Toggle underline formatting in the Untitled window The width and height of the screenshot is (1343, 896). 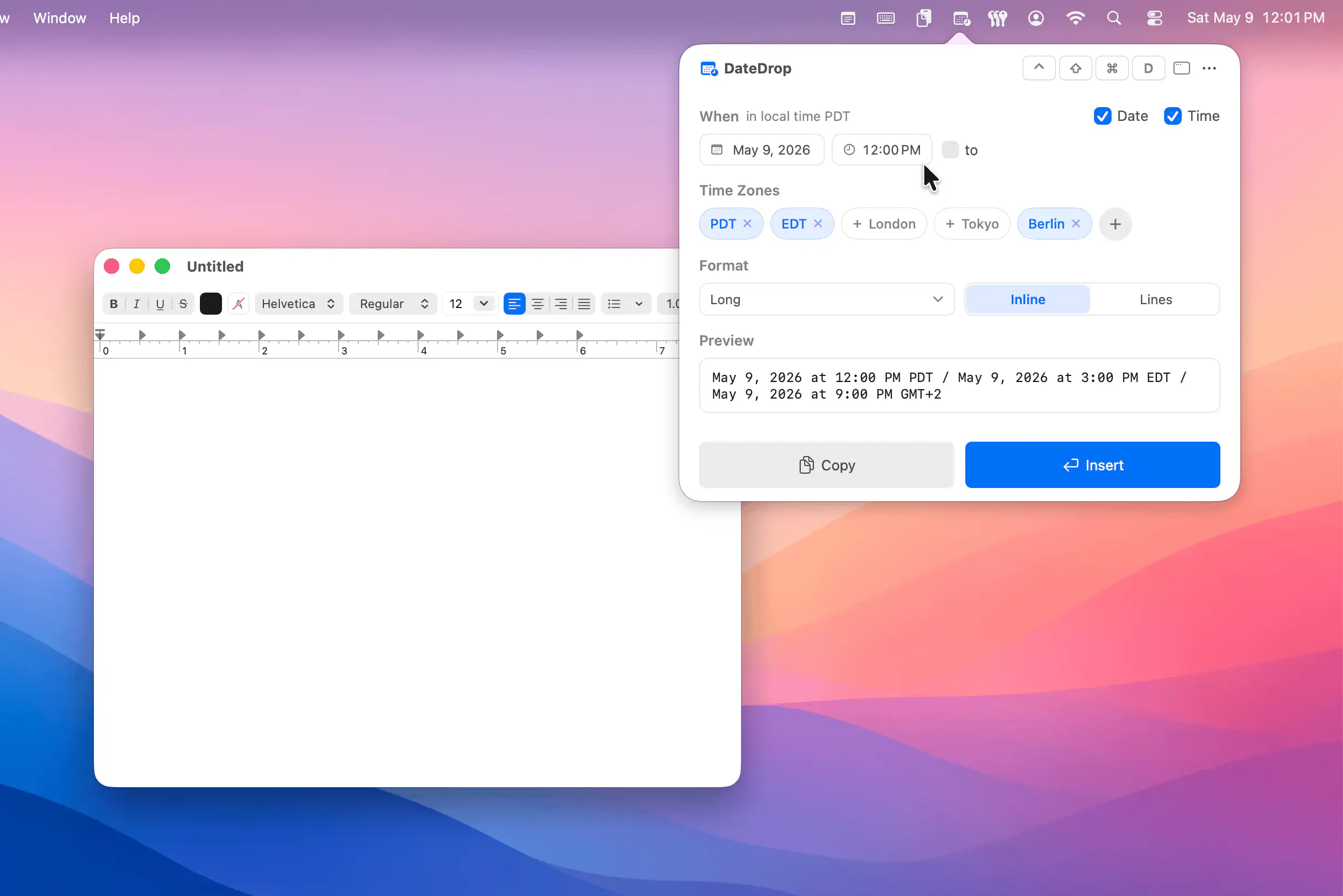[160, 304]
